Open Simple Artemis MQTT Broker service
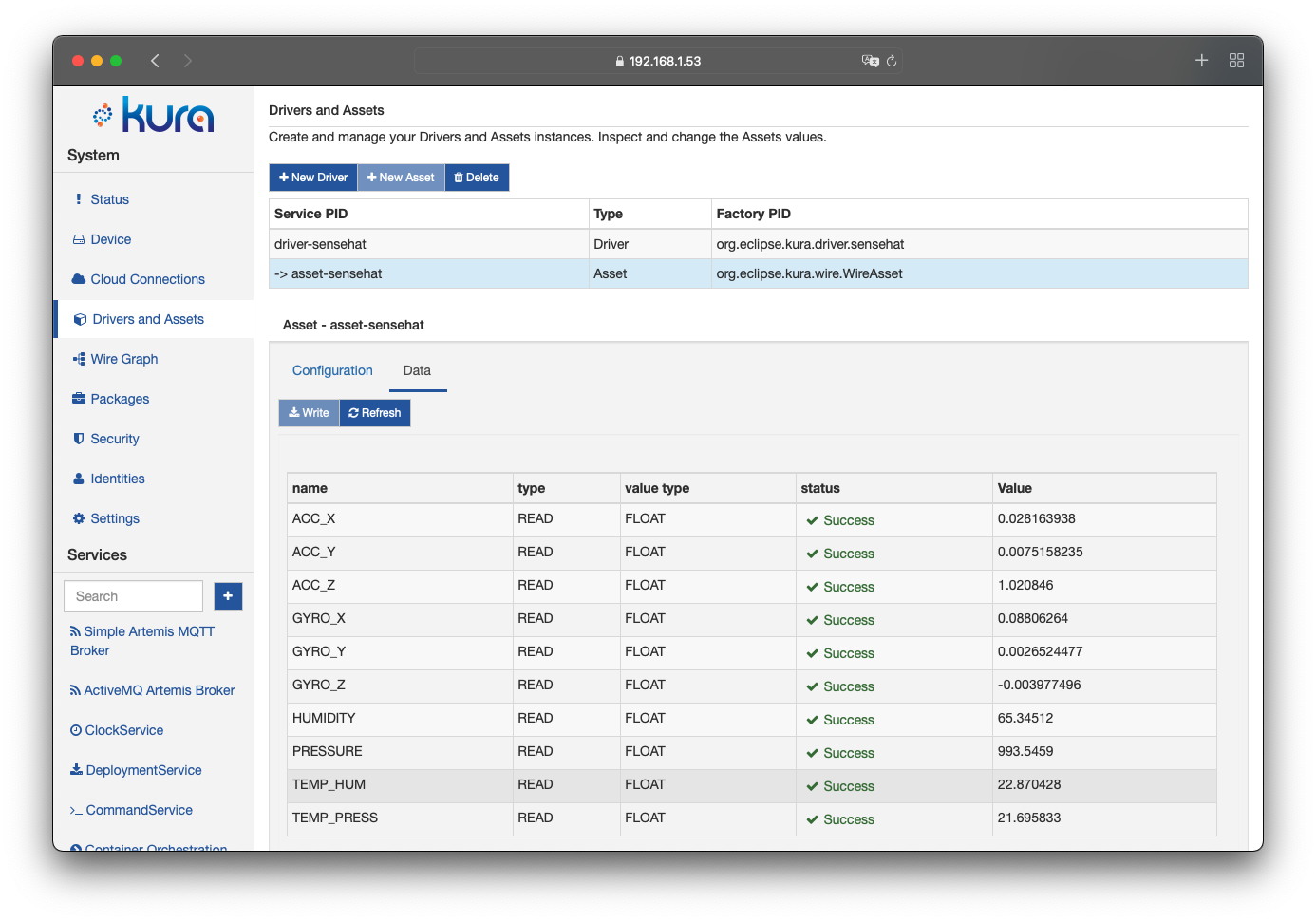Image resolution: width=1316 pixels, height=921 pixels. pos(142,641)
